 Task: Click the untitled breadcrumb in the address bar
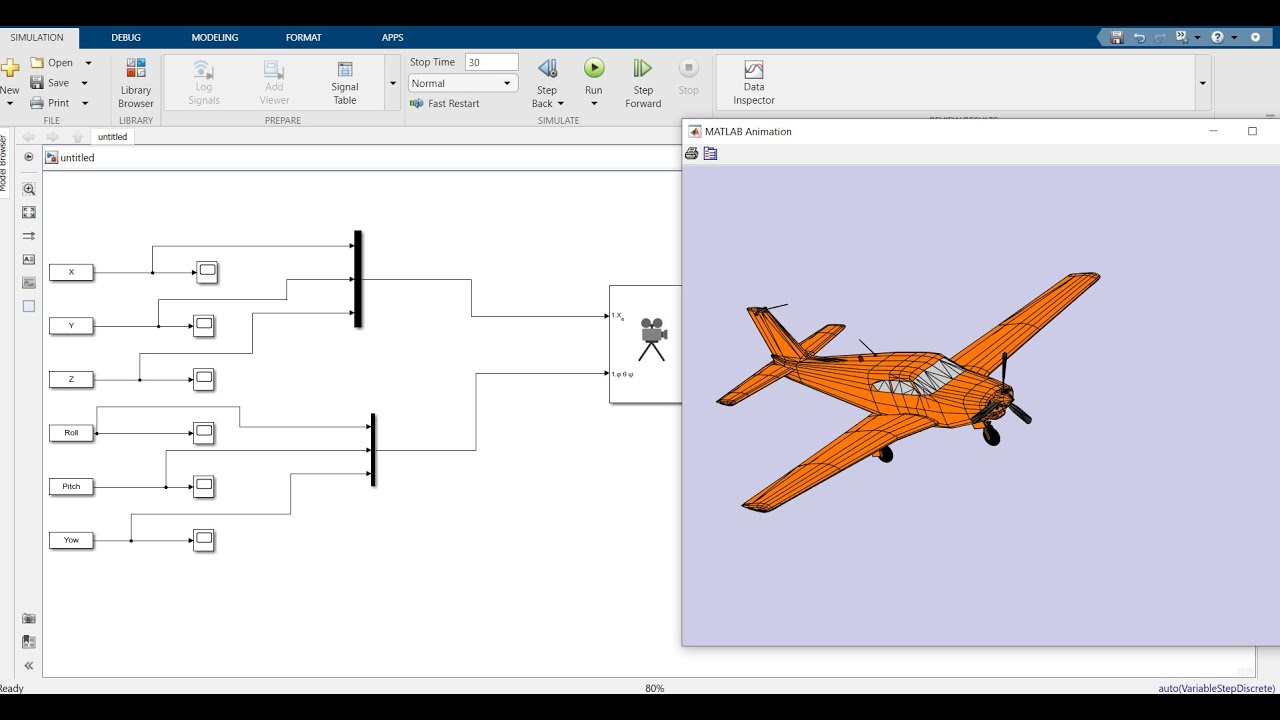pyautogui.click(x=77, y=158)
